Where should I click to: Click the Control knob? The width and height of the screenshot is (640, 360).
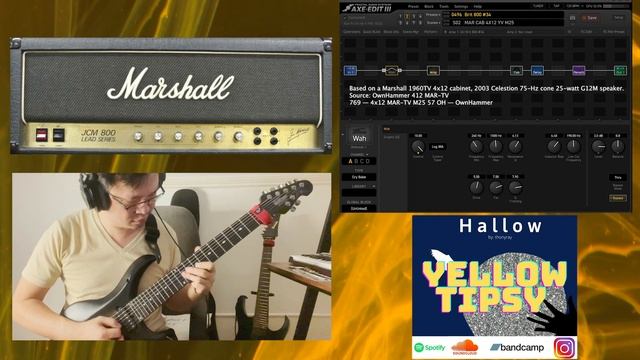tap(418, 147)
